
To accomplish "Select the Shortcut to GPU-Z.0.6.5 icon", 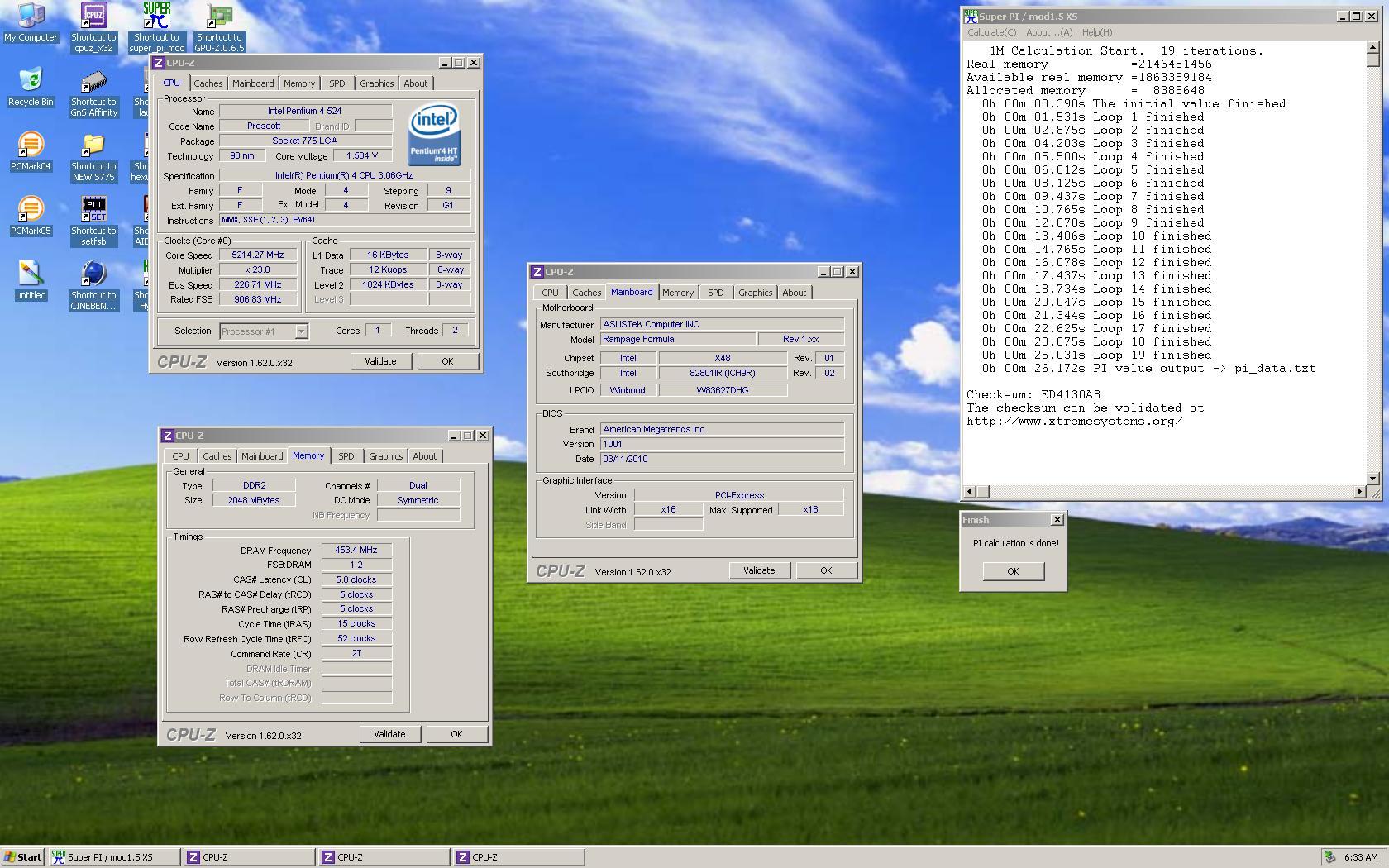I will (219, 27).
